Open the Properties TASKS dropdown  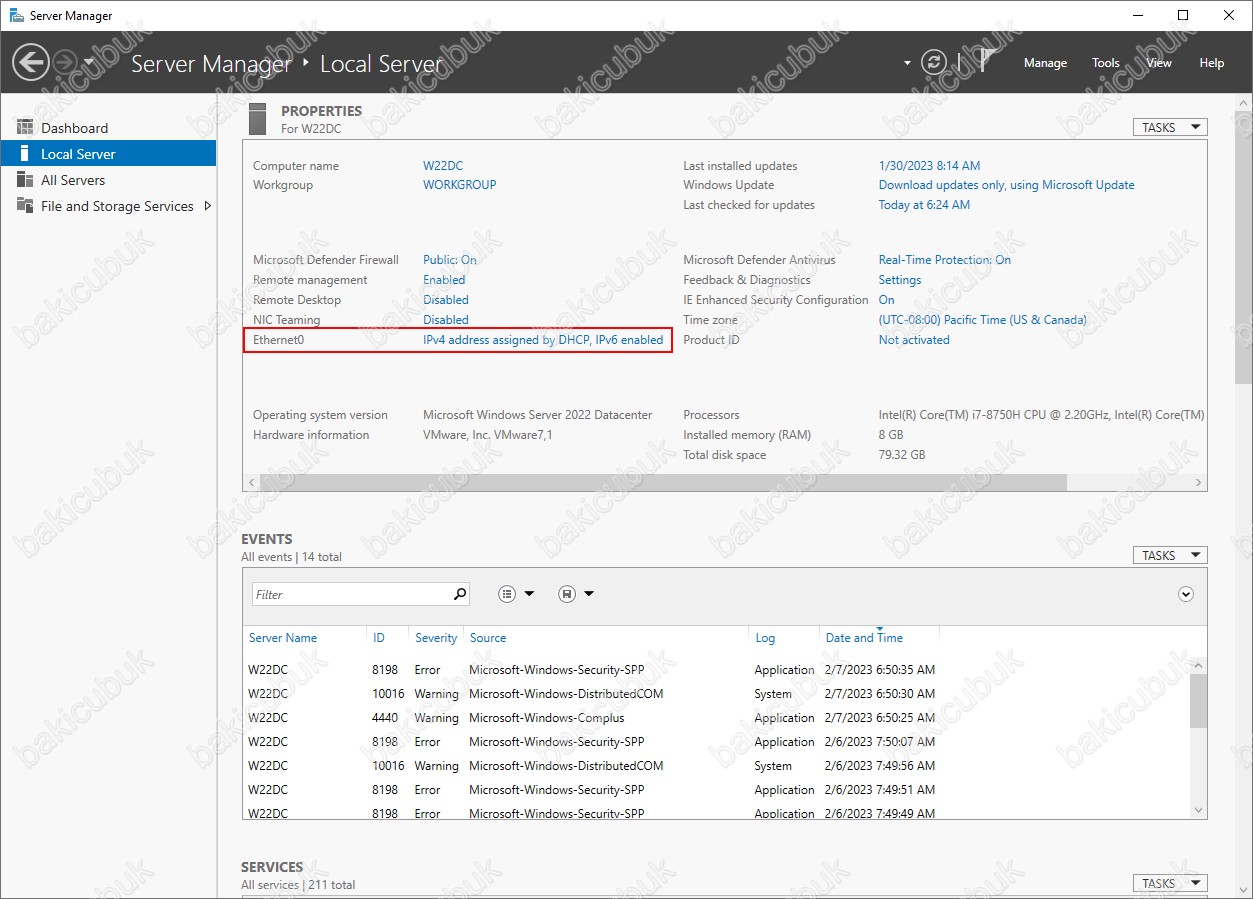(x=1169, y=127)
